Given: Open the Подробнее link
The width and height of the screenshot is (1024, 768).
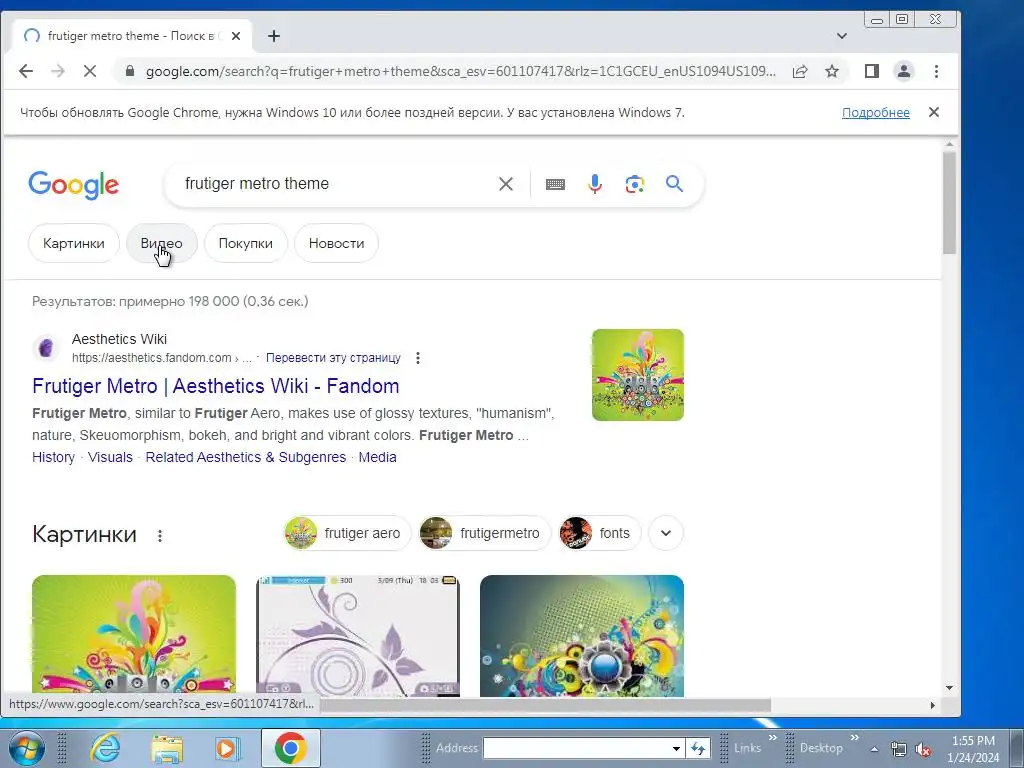Looking at the screenshot, I should 876,112.
